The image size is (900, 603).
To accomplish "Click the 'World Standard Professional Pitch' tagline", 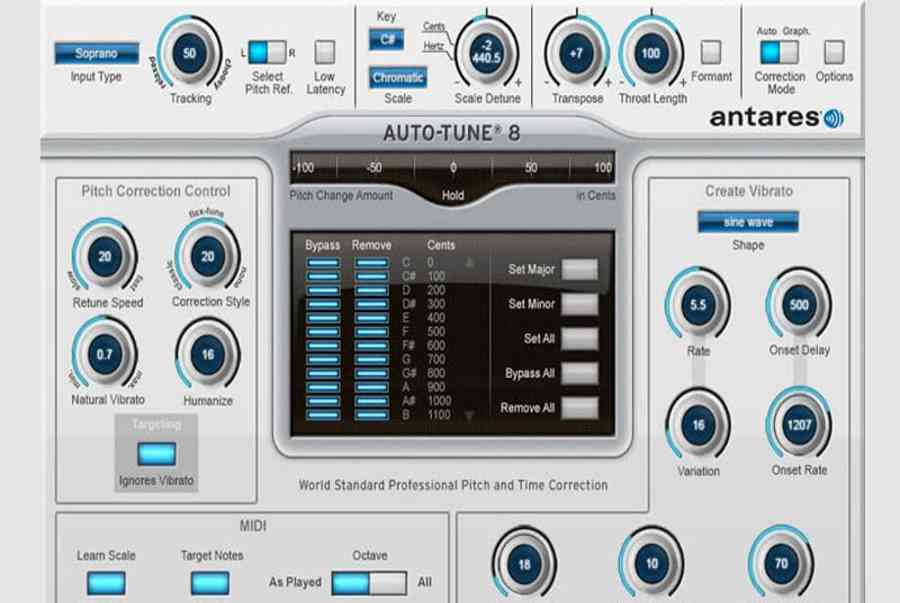I will [453, 485].
